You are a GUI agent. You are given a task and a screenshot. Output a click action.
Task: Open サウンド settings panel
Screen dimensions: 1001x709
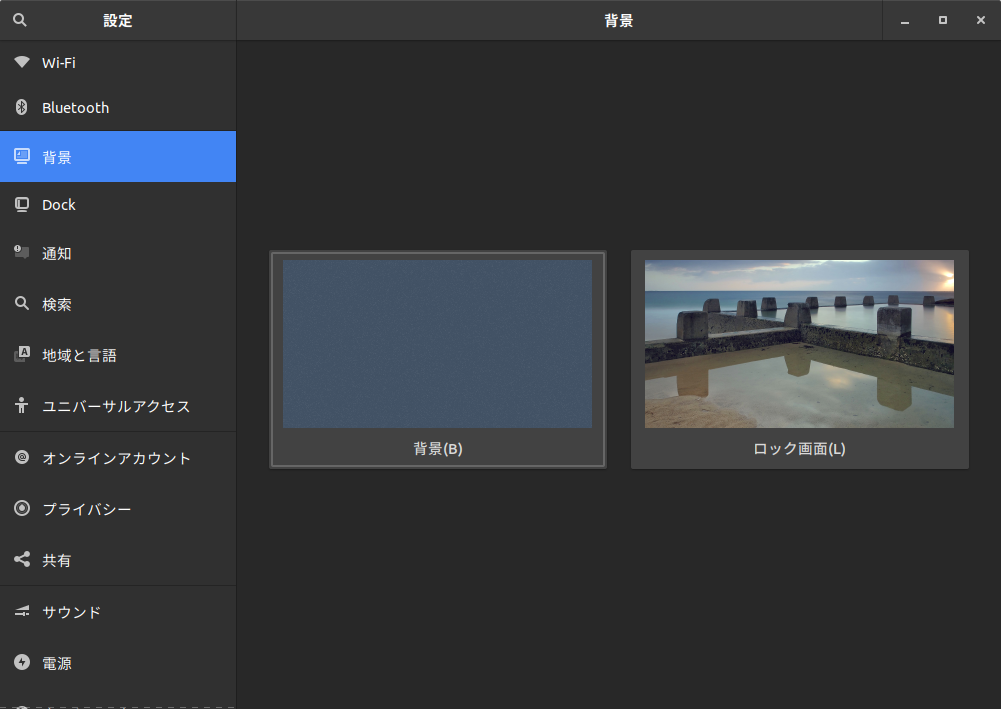point(118,612)
